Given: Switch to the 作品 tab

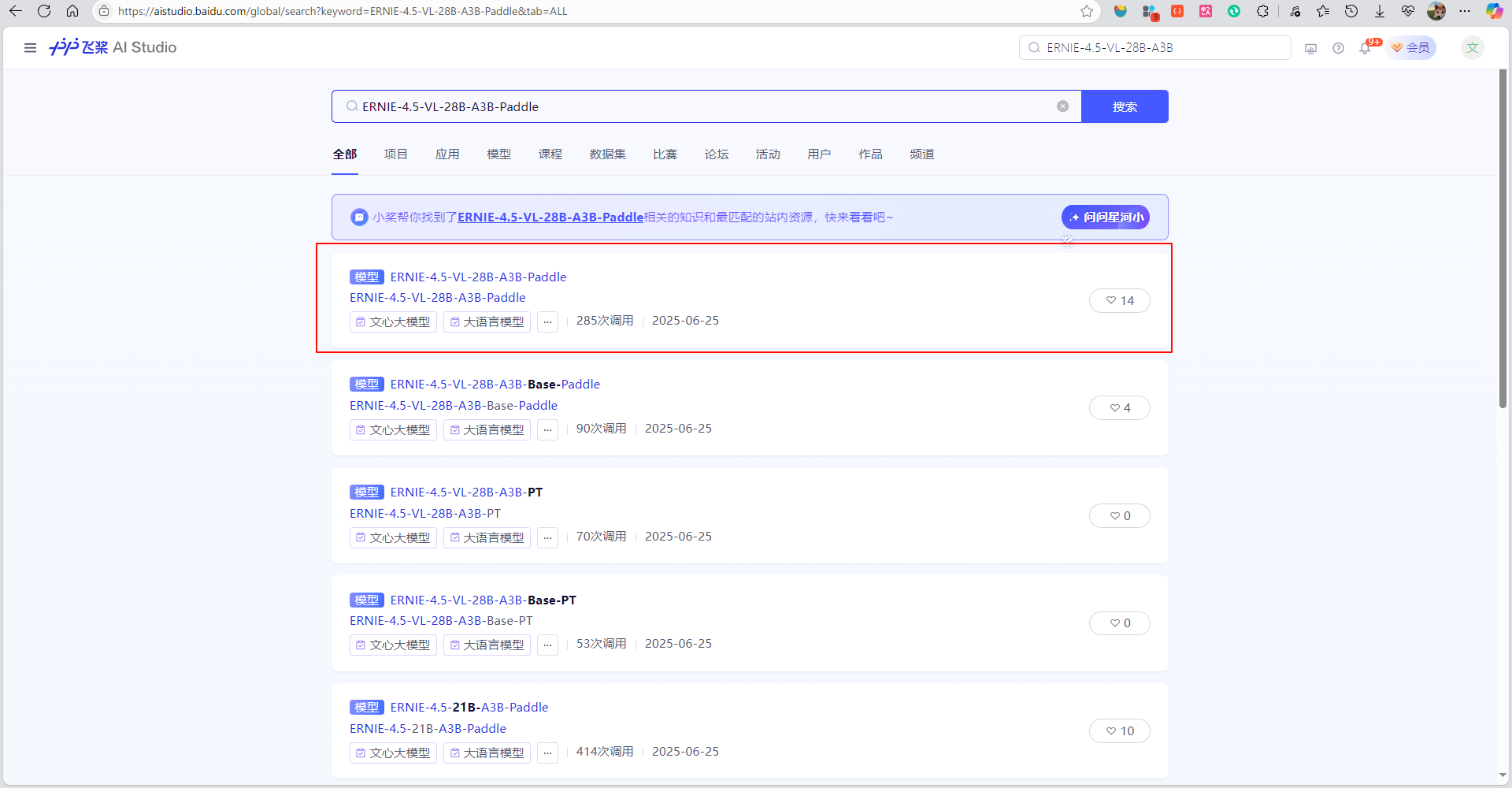Looking at the screenshot, I should (x=871, y=154).
